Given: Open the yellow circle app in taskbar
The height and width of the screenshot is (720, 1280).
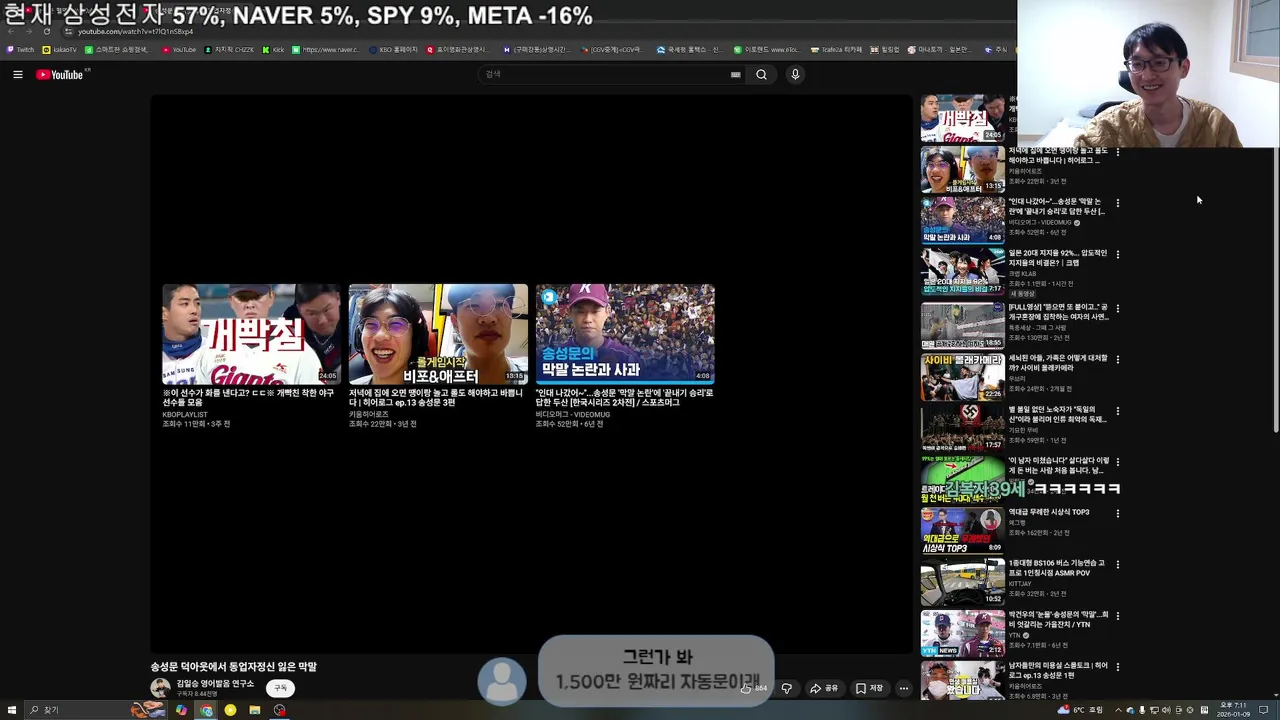Looking at the screenshot, I should coord(230,710).
